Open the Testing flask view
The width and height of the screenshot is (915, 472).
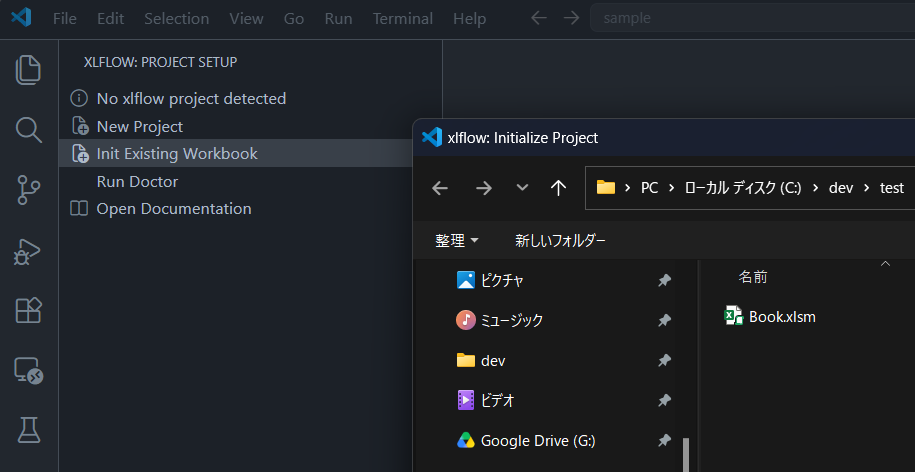[x=28, y=430]
